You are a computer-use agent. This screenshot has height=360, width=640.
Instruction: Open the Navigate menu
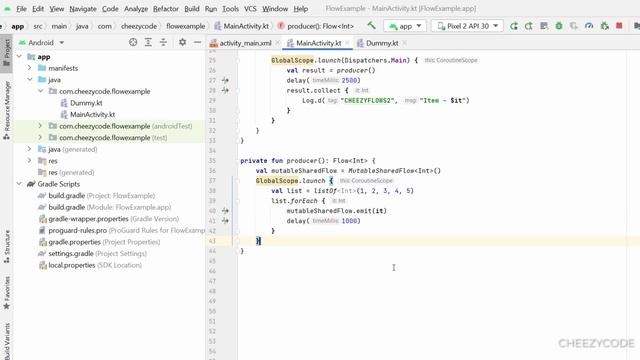coord(83,9)
